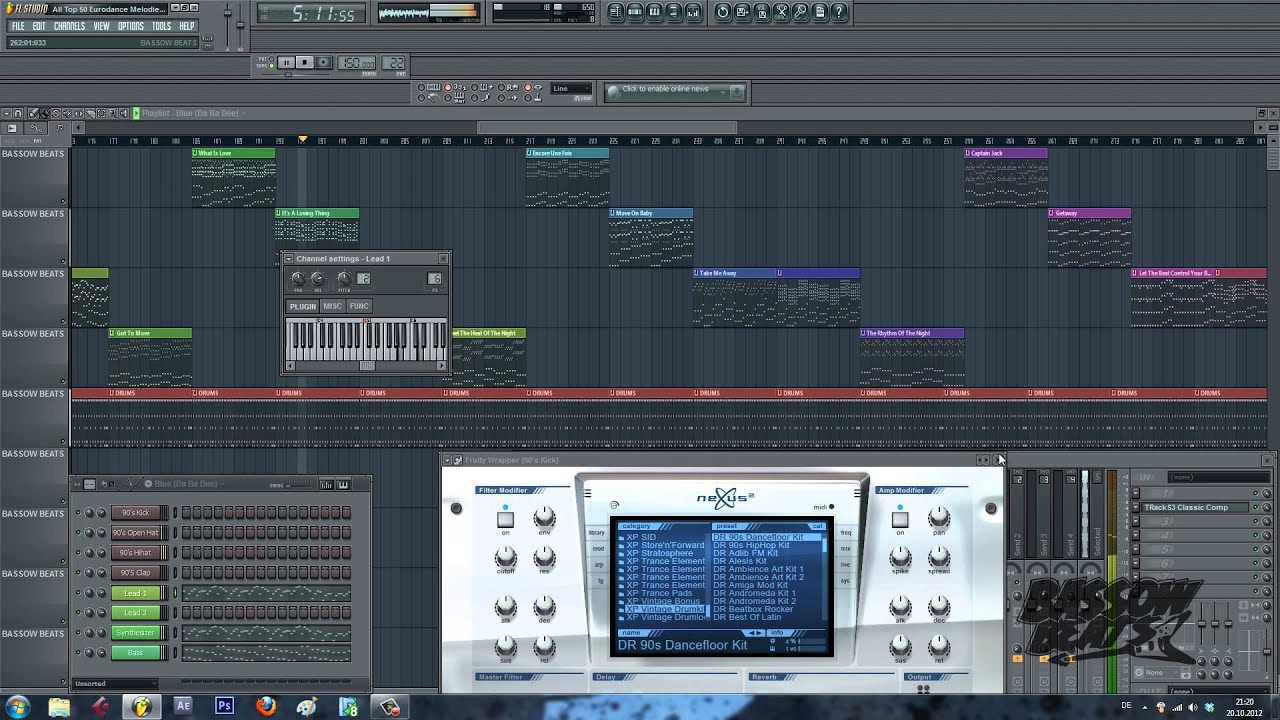
Task: Open the OPTIONS menu
Action: coord(130,26)
